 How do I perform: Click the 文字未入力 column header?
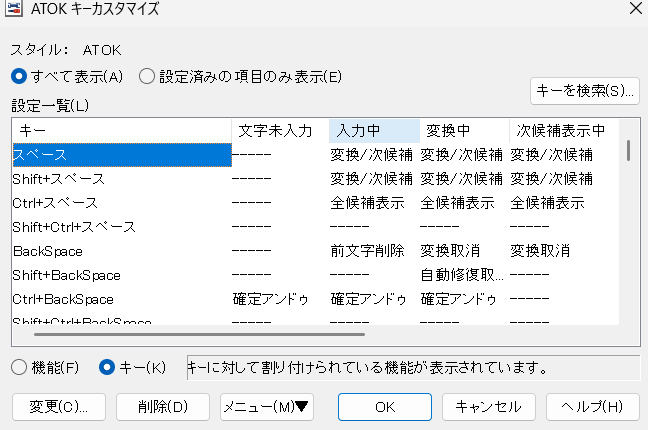coord(280,131)
